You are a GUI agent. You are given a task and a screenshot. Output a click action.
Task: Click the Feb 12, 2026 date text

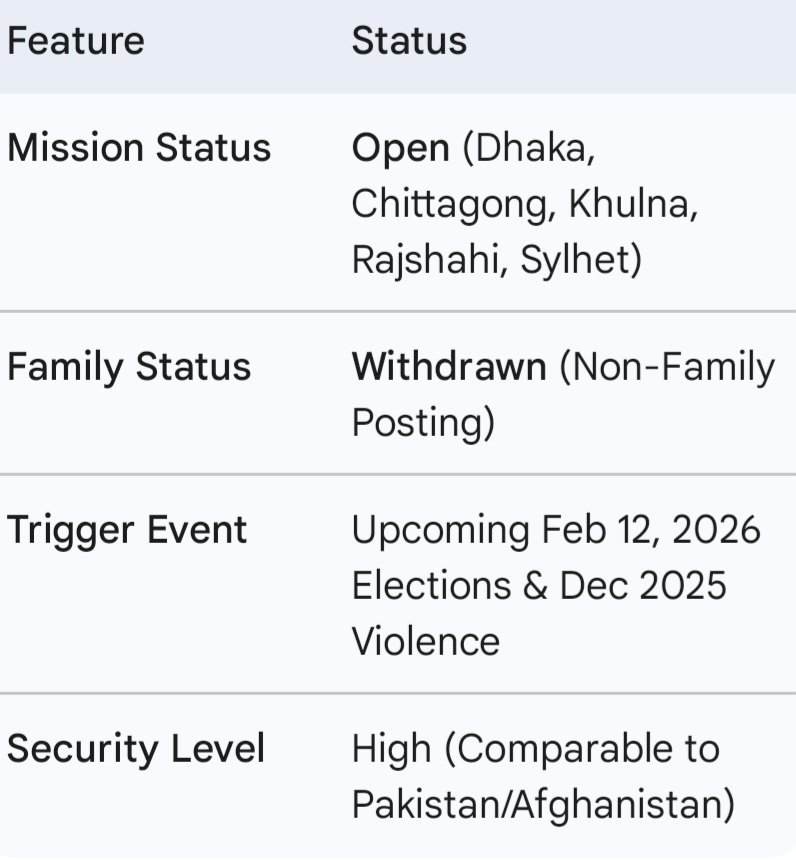pos(651,530)
